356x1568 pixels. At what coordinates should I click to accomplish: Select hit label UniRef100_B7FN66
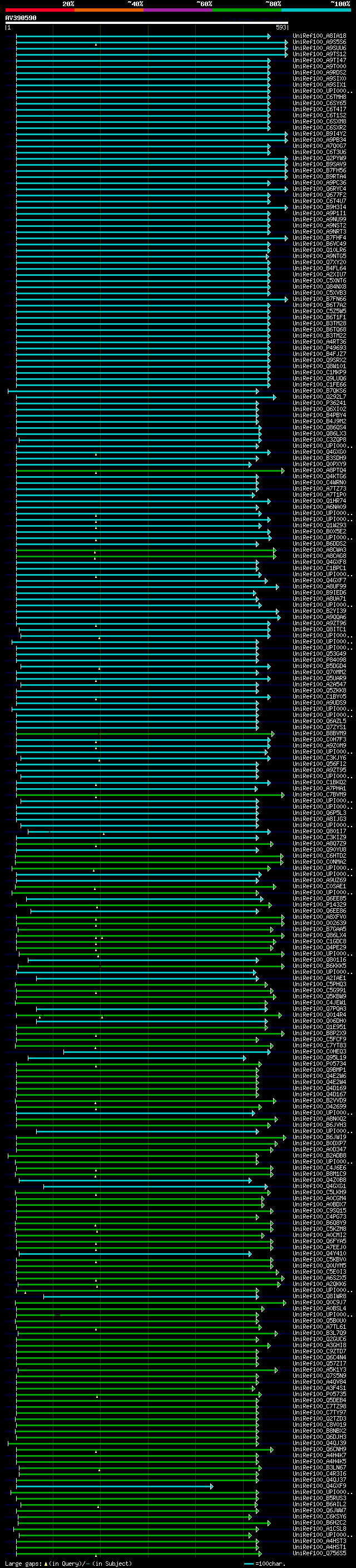point(319,299)
